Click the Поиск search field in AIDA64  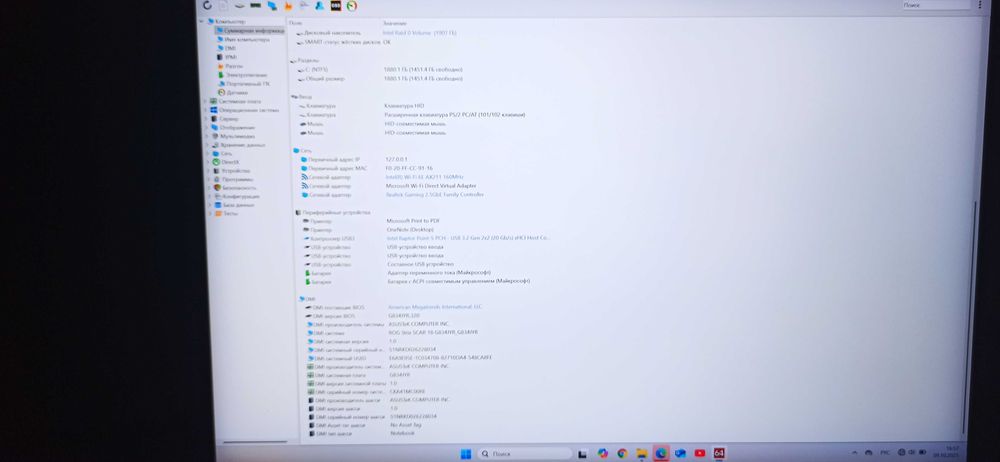tap(936, 5)
